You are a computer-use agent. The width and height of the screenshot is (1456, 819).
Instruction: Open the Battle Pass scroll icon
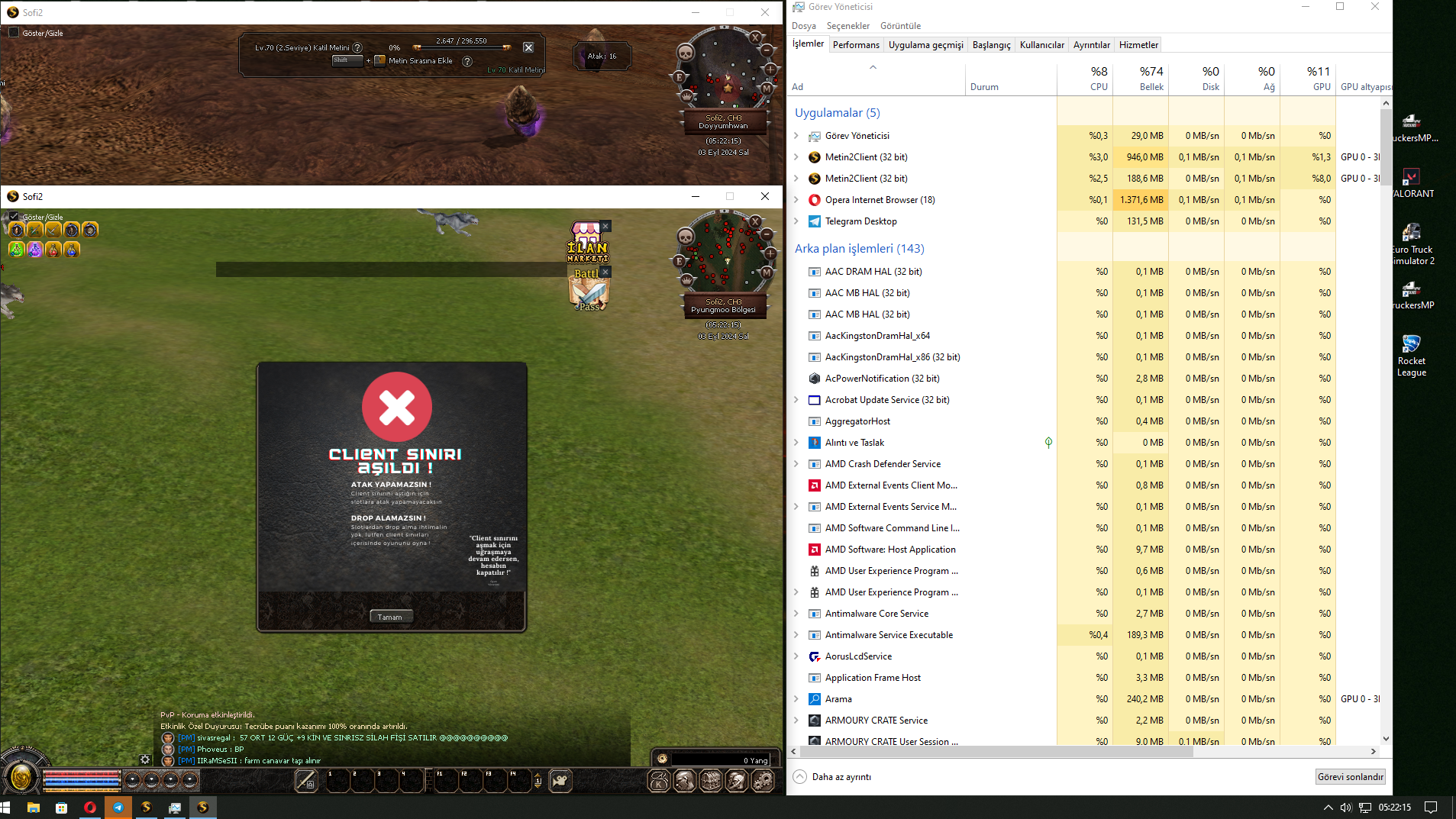tap(589, 290)
